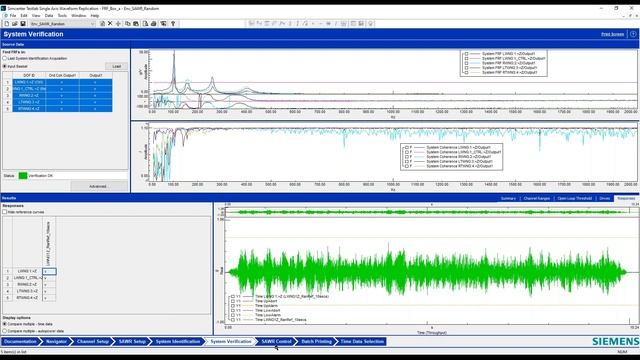Toggle System FRF RWING:2 legend checkbox
This screenshot has width=640, height=360.
pos(466,63)
